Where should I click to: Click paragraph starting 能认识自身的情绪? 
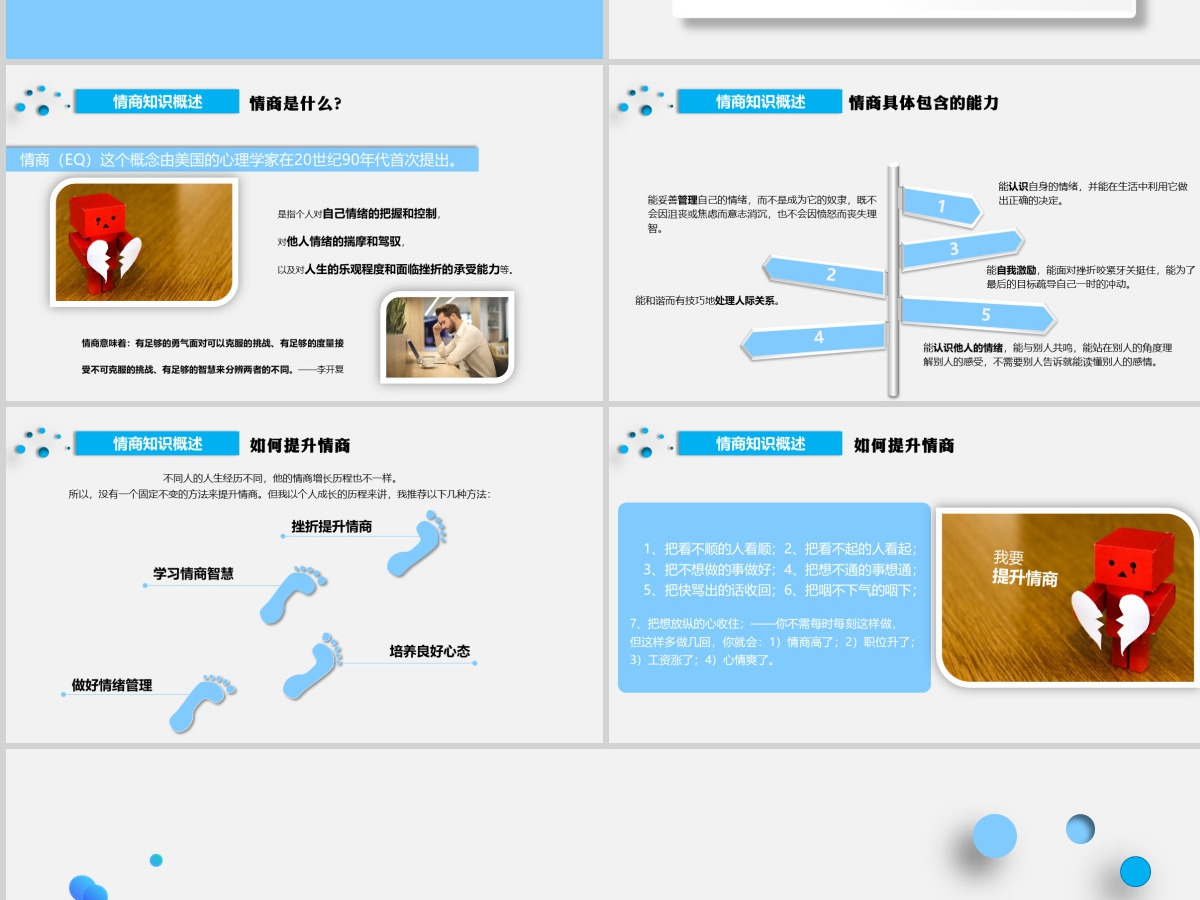coord(1093,193)
